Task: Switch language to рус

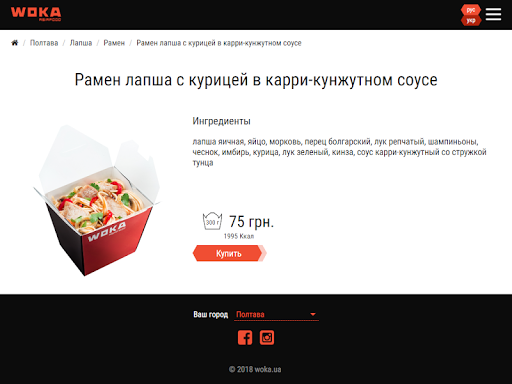Action: click(471, 10)
